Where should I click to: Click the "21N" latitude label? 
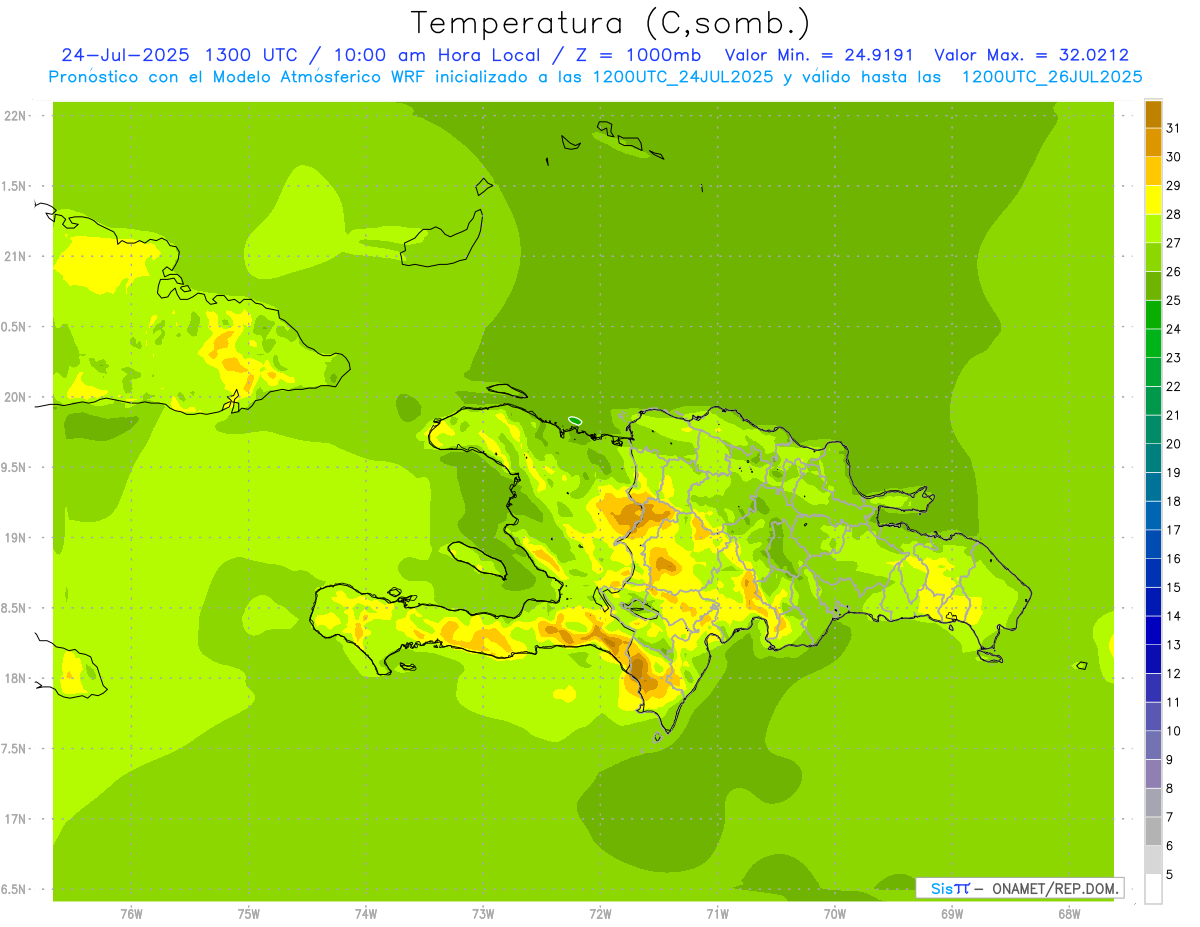click(x=14, y=256)
